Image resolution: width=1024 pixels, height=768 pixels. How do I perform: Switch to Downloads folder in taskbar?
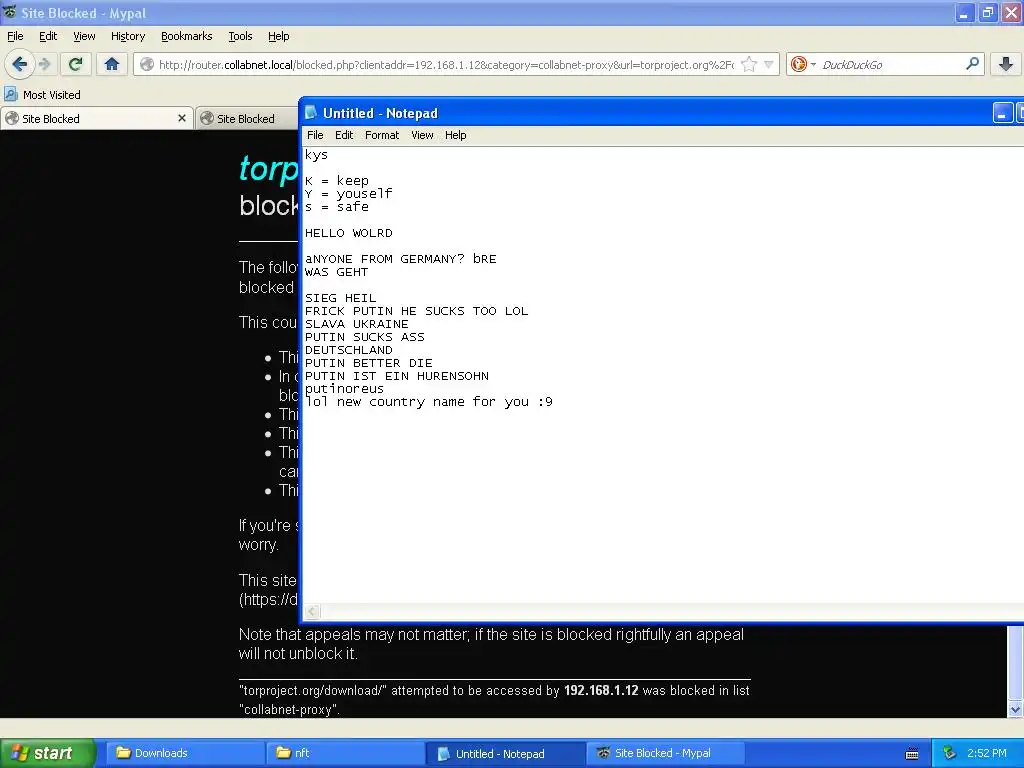(x=184, y=753)
